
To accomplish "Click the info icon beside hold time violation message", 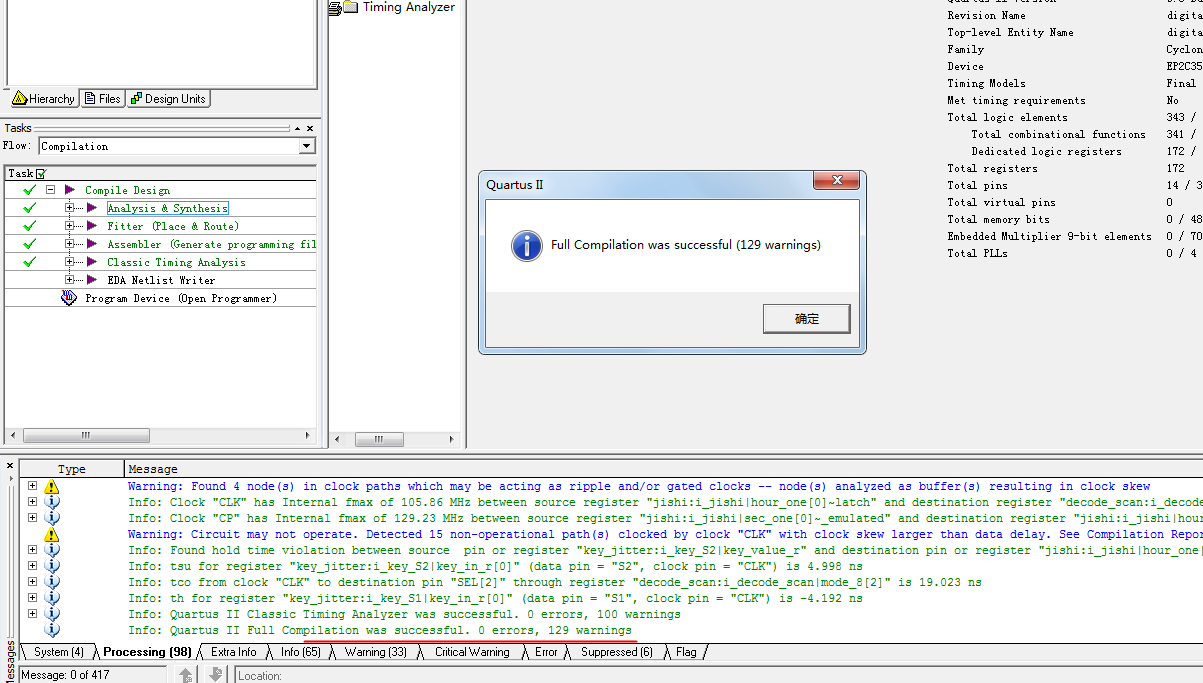I will pyautogui.click(x=52, y=550).
